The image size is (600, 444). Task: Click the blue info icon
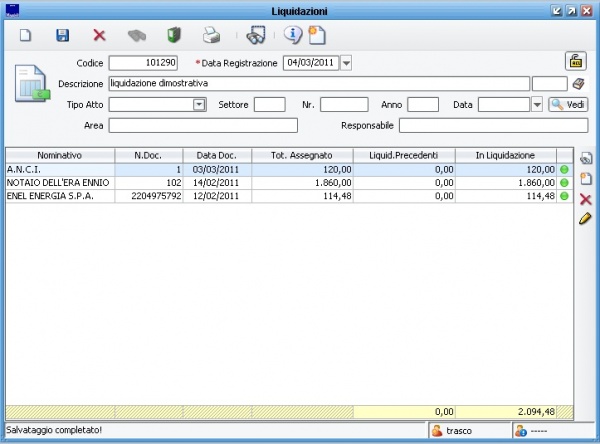[293, 35]
